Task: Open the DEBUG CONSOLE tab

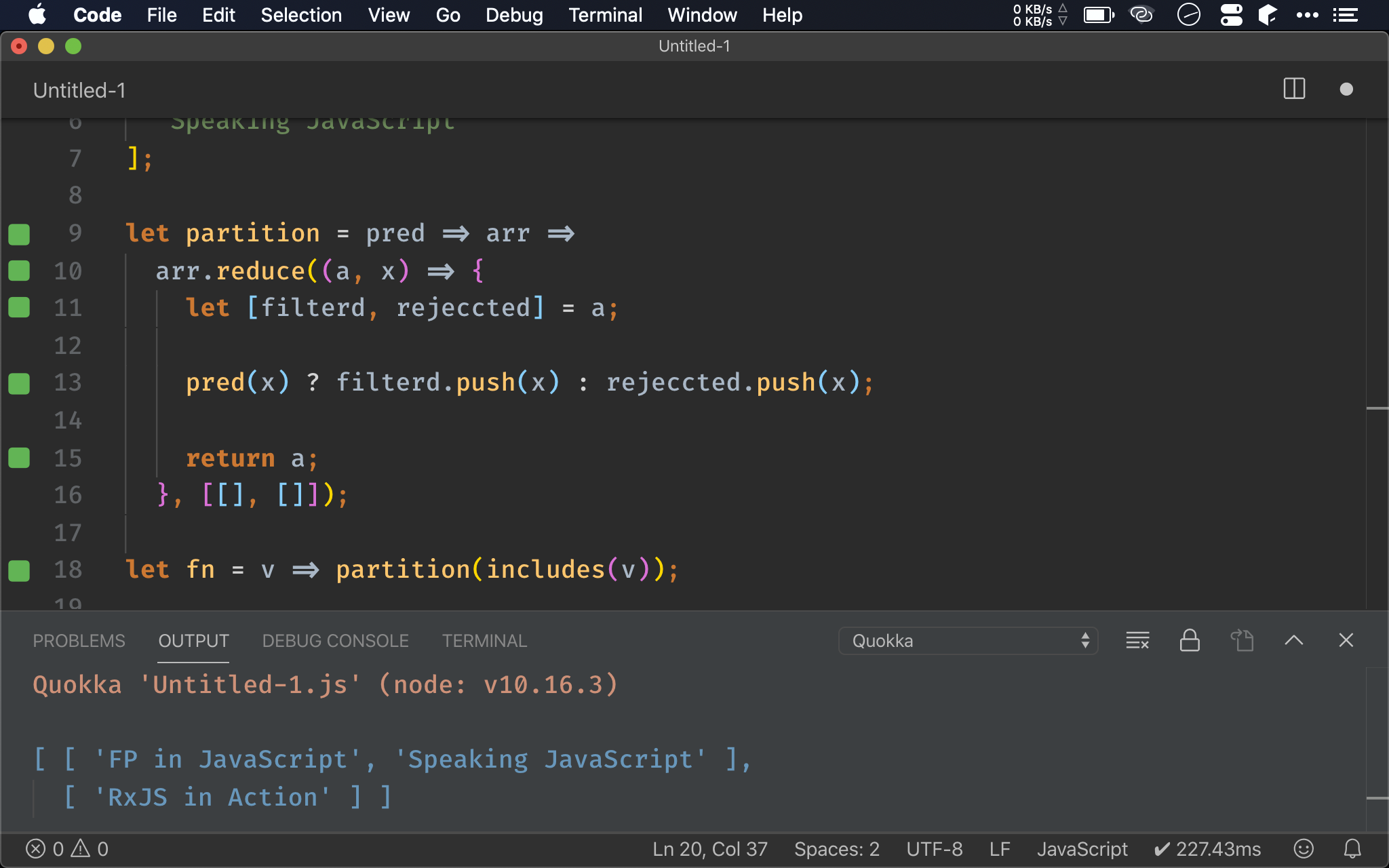Action: [335, 641]
